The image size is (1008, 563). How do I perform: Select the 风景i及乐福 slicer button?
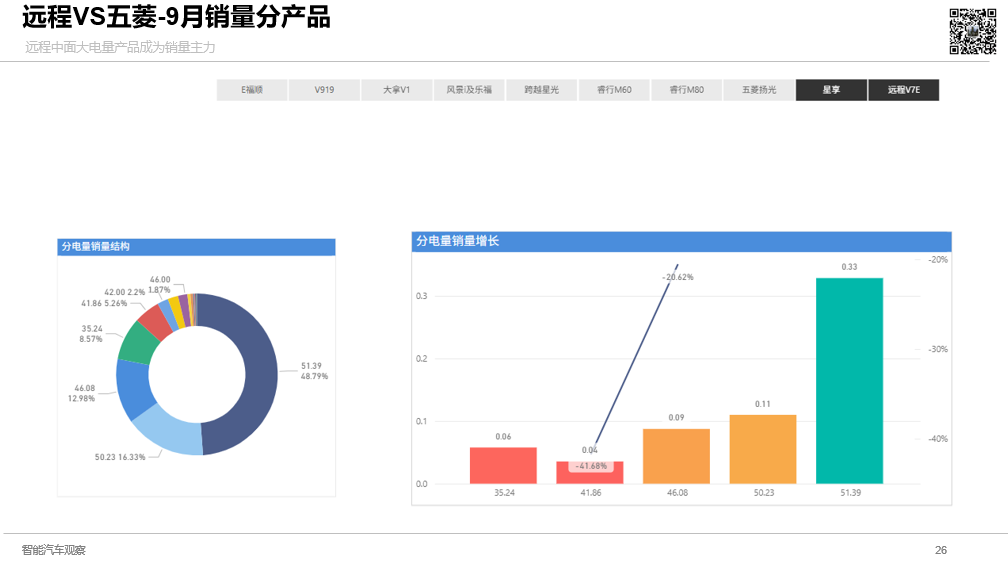point(469,90)
